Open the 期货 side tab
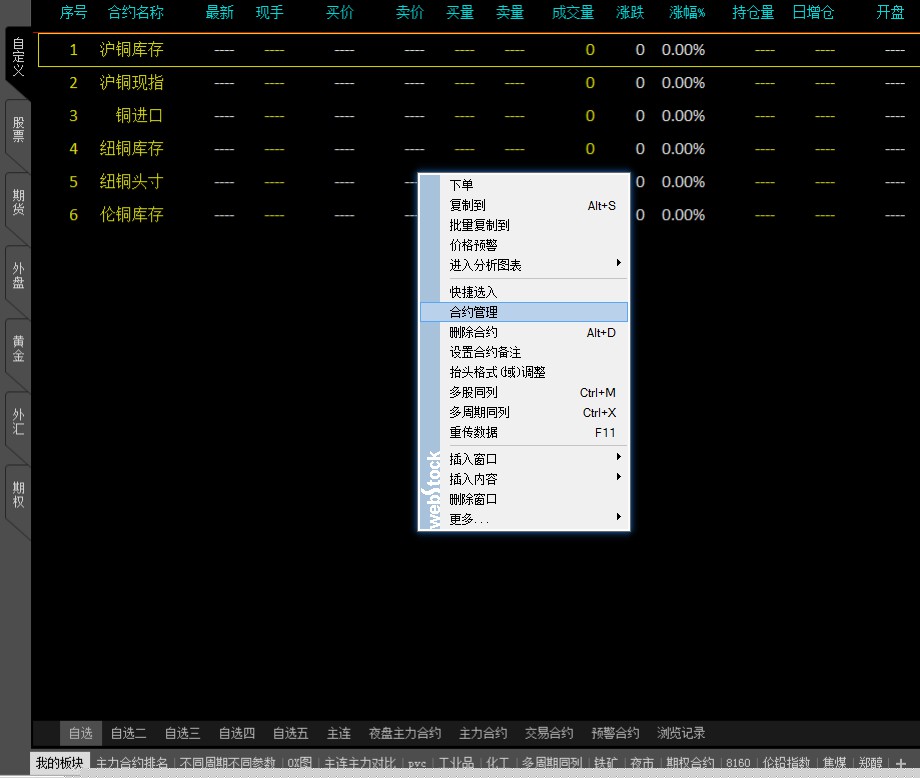Image resolution: width=920 pixels, height=778 pixels. point(17,203)
